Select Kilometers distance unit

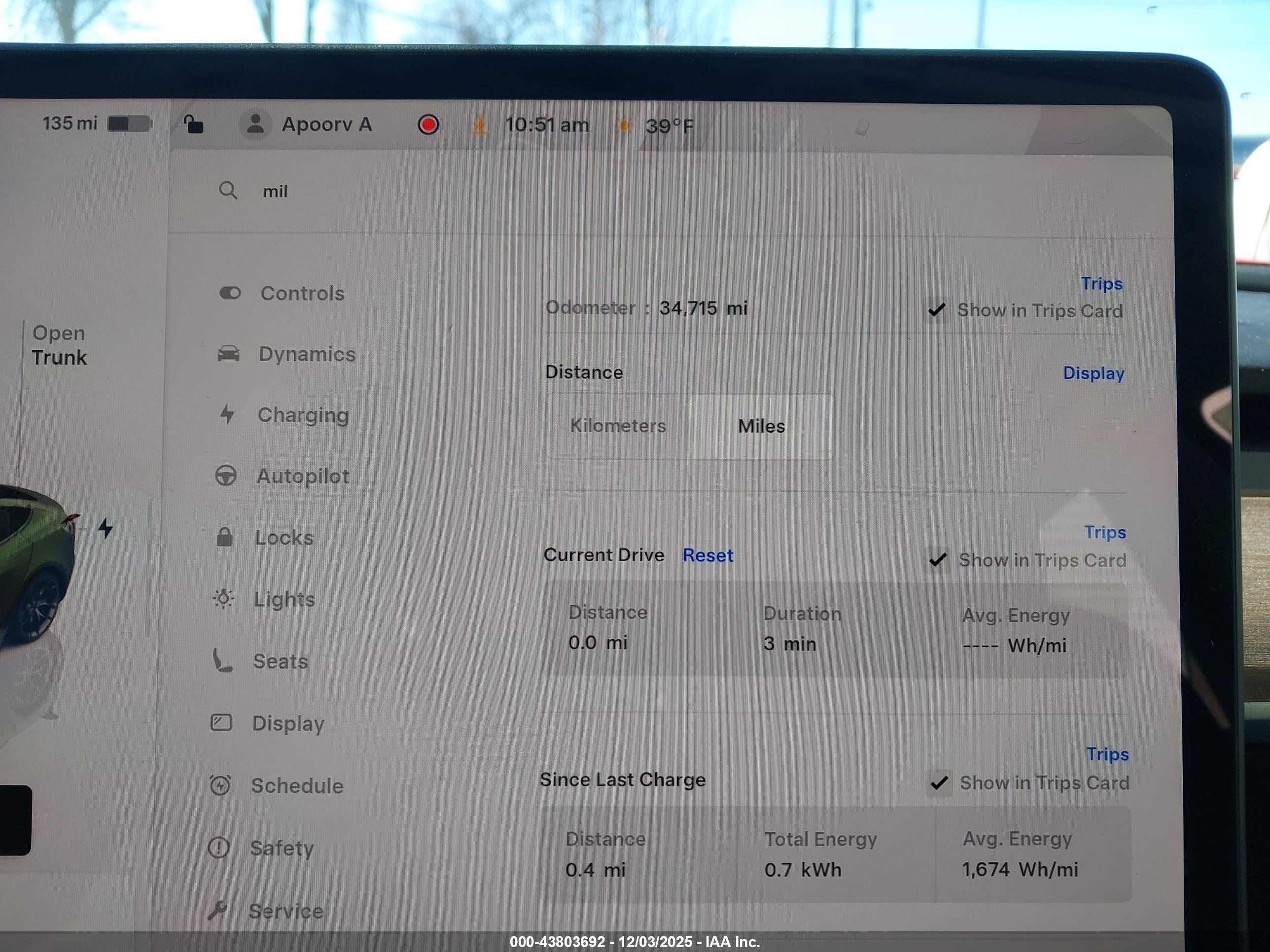pos(618,426)
